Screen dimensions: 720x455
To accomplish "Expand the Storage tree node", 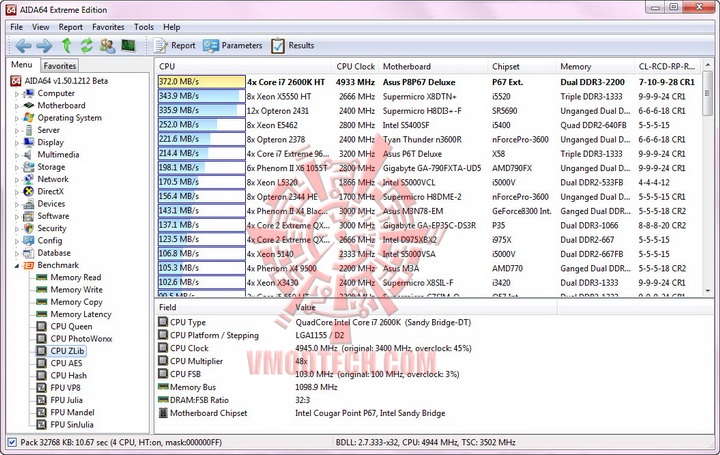I will click(x=17, y=168).
